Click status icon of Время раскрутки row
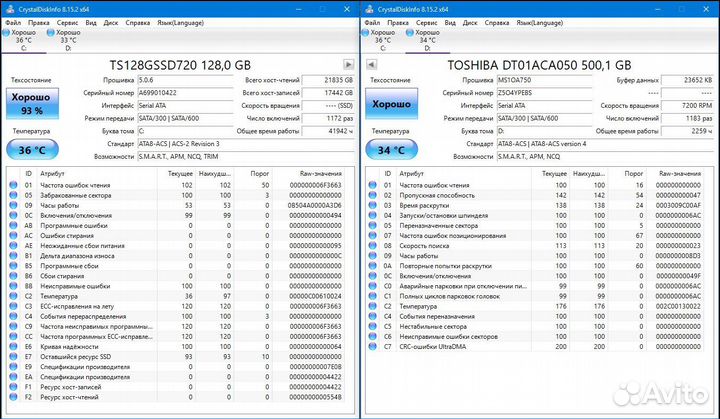Image resolution: width=720 pixels, height=419 pixels. point(372,205)
